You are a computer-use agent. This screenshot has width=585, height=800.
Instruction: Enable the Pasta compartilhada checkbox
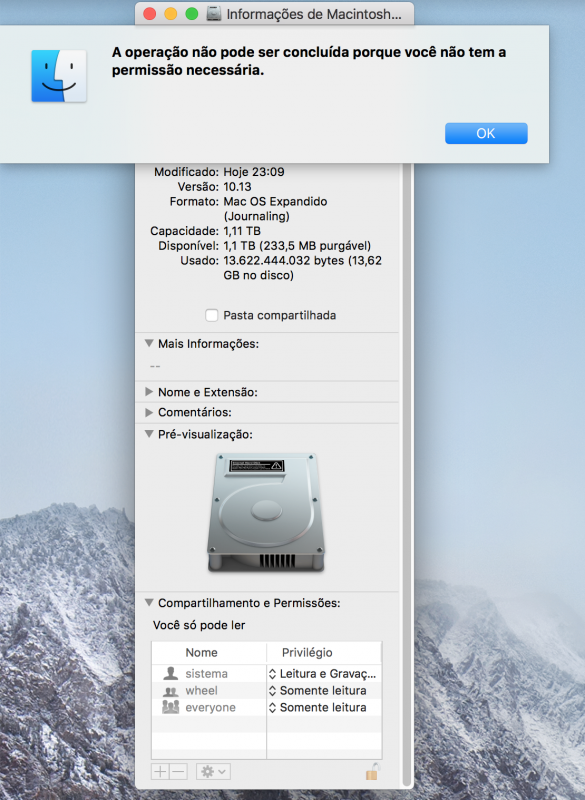(212, 315)
